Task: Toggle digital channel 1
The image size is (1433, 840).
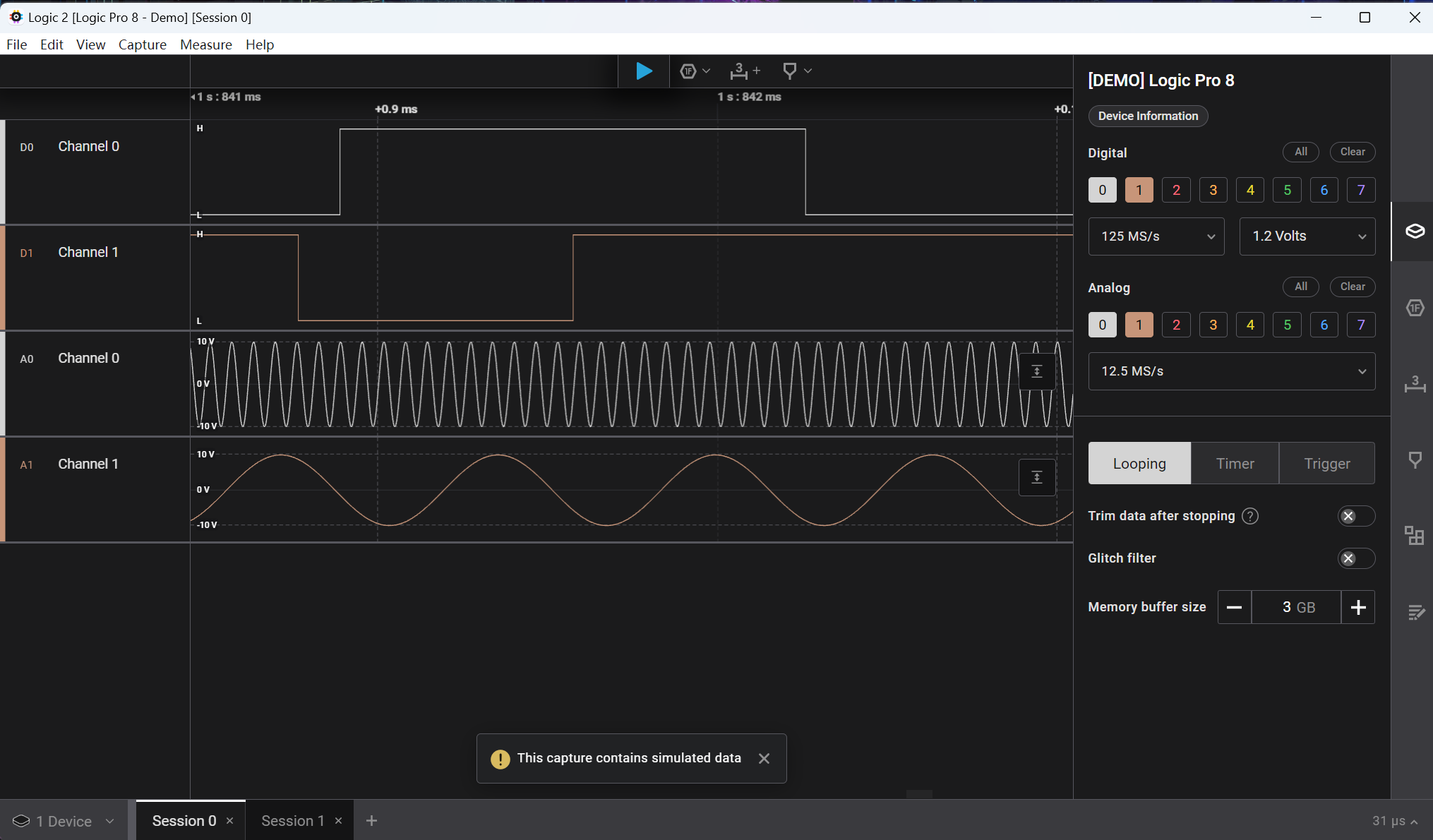Action: [1139, 190]
